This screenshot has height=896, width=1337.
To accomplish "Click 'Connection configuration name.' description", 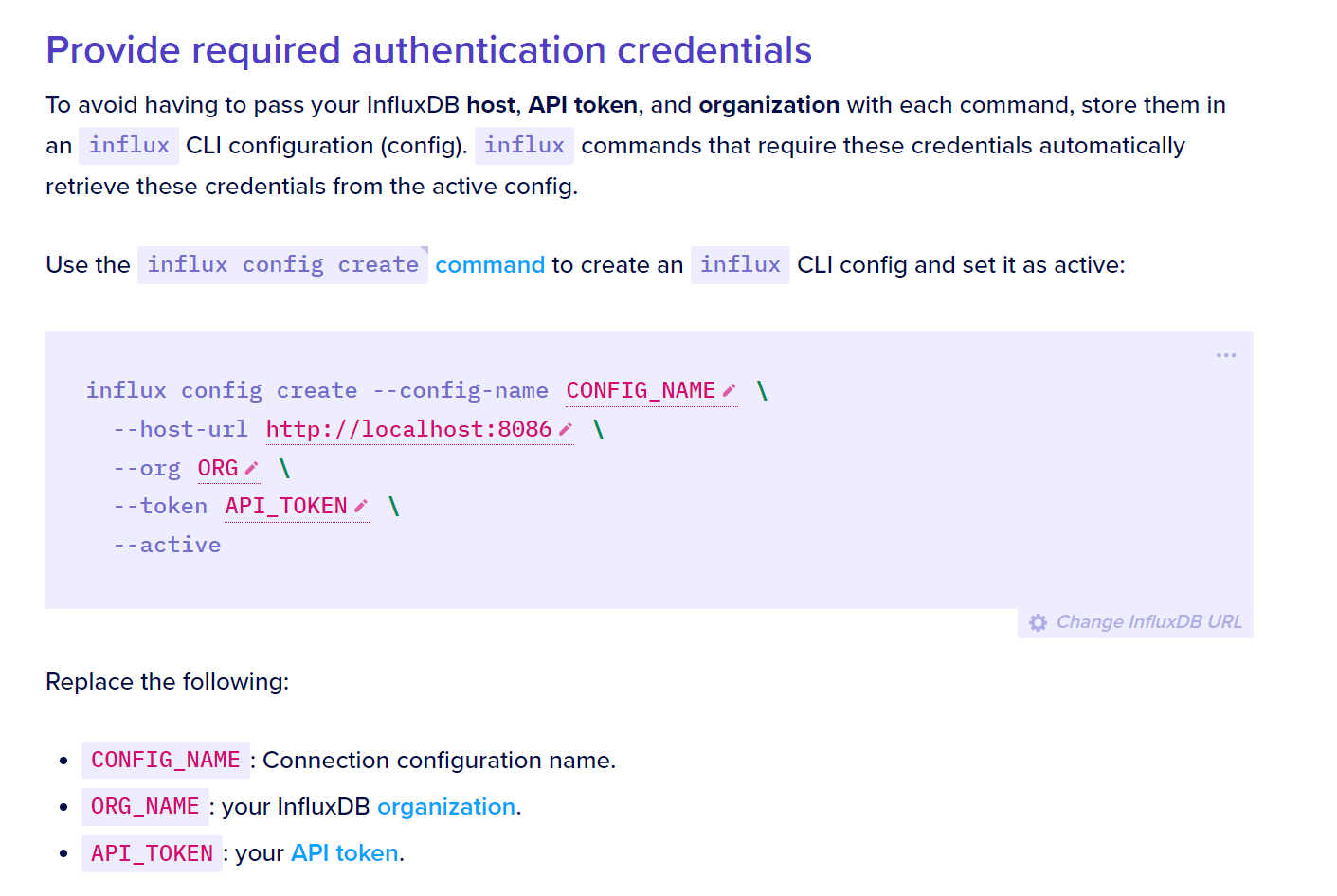I will click(440, 761).
